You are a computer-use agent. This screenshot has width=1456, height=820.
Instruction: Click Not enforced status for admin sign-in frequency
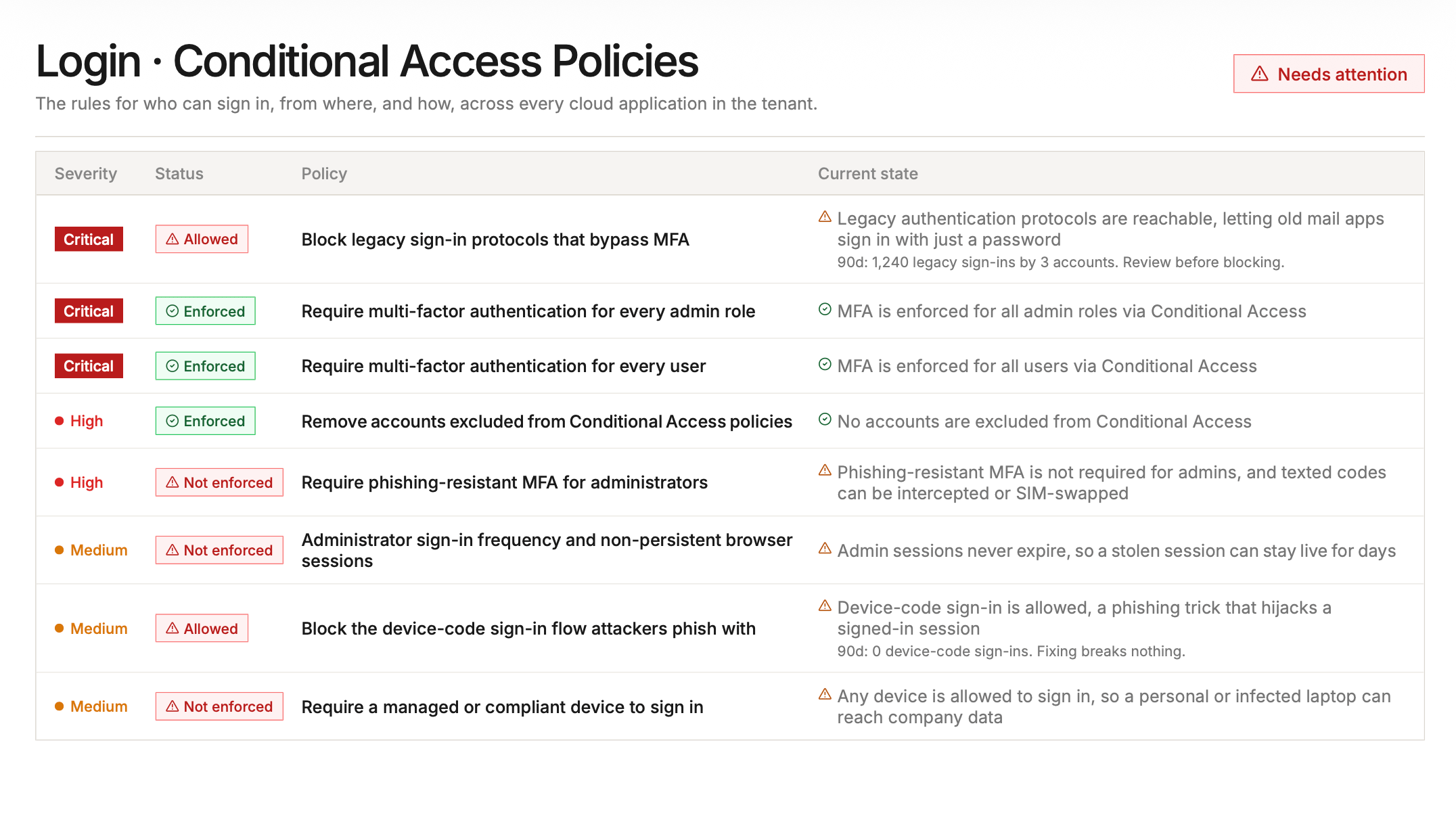[x=219, y=550]
